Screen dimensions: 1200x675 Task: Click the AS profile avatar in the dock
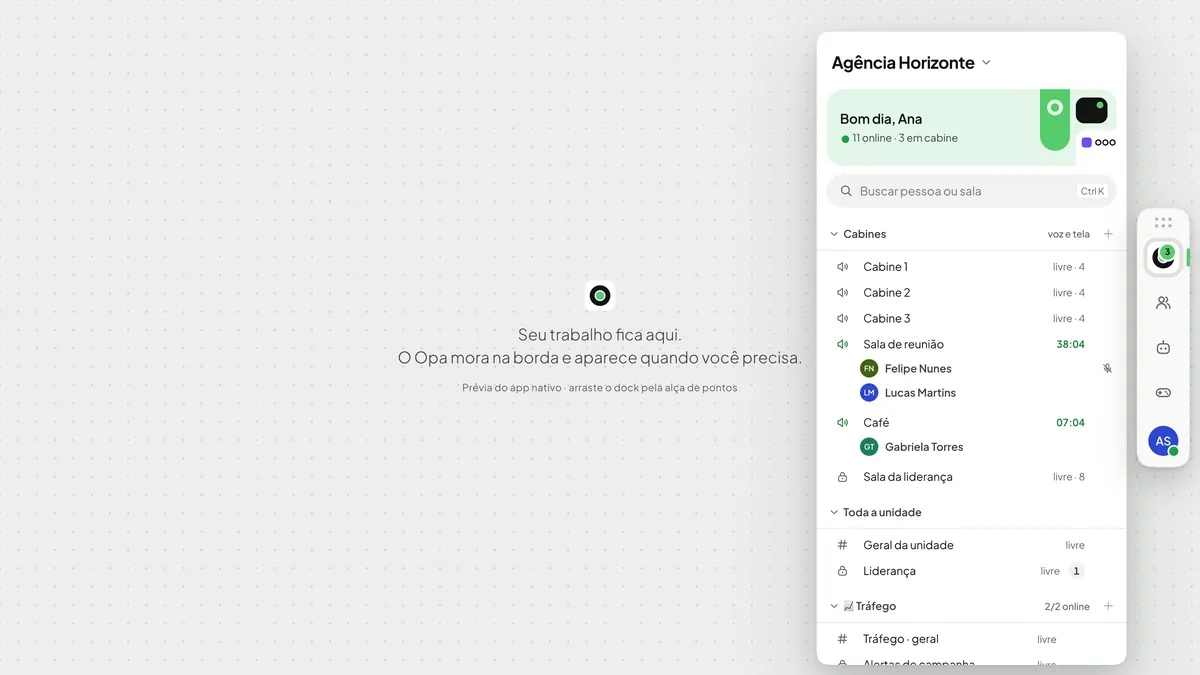click(x=1163, y=441)
